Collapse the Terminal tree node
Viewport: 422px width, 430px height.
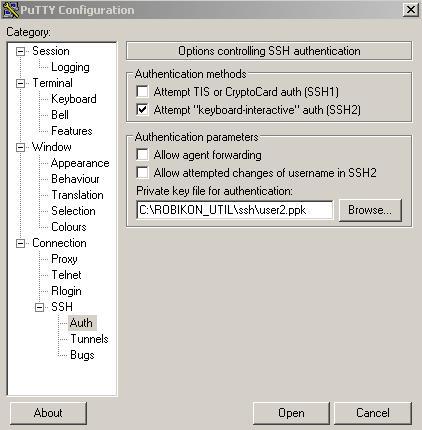(x=20, y=83)
